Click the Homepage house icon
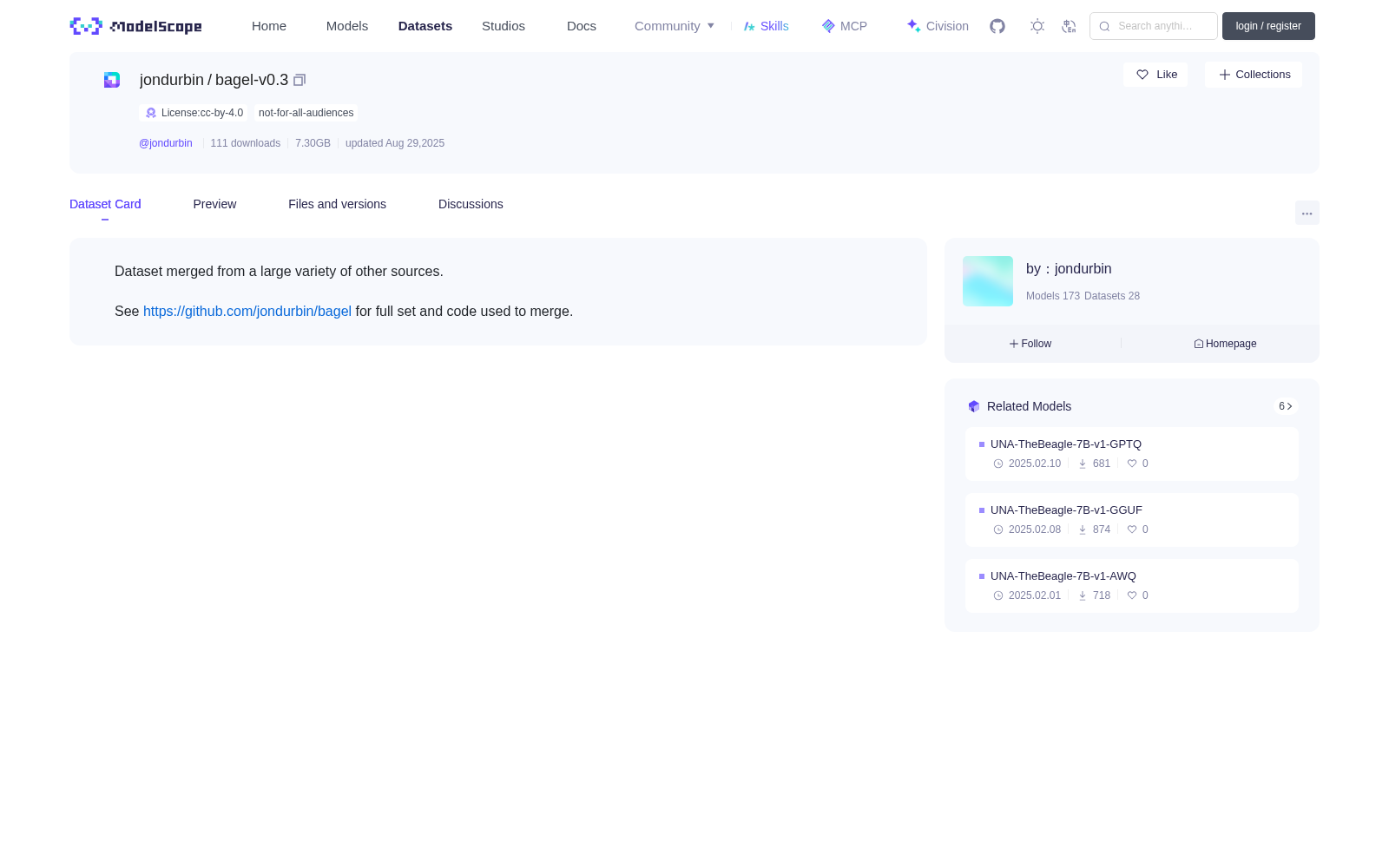The height and width of the screenshot is (868, 1389). point(1199,344)
